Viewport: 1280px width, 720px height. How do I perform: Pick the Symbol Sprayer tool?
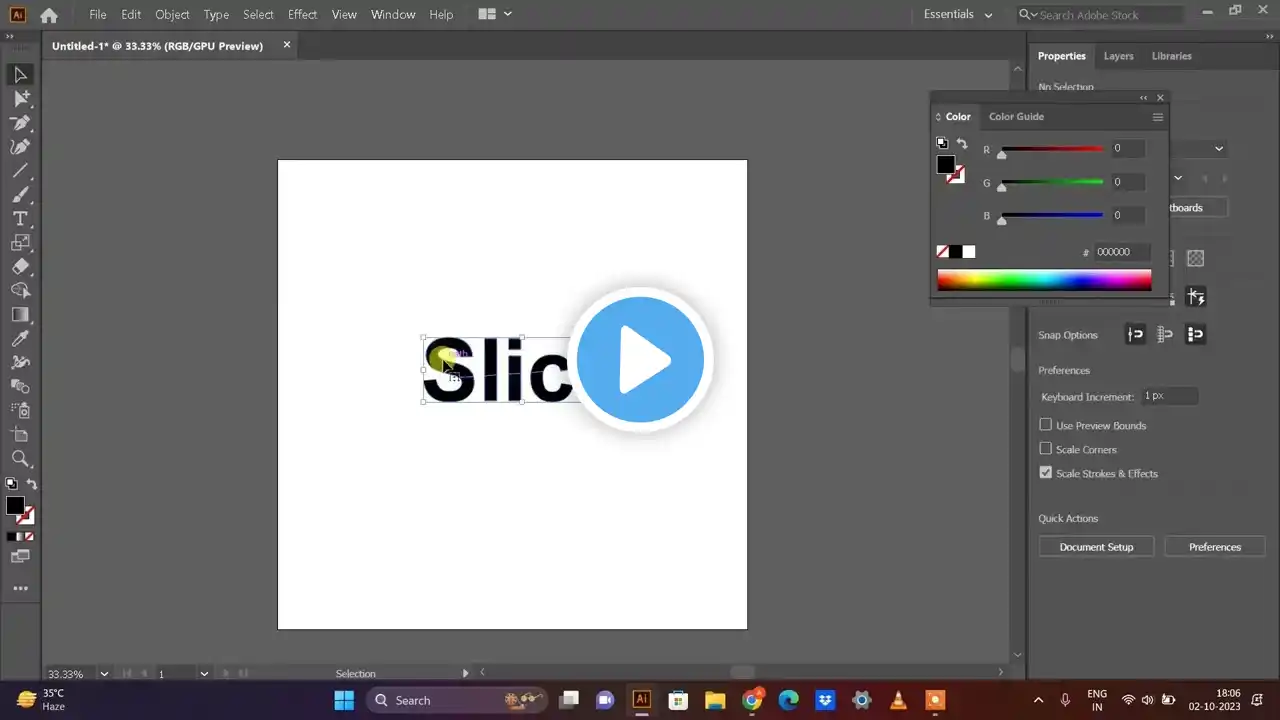point(20,411)
